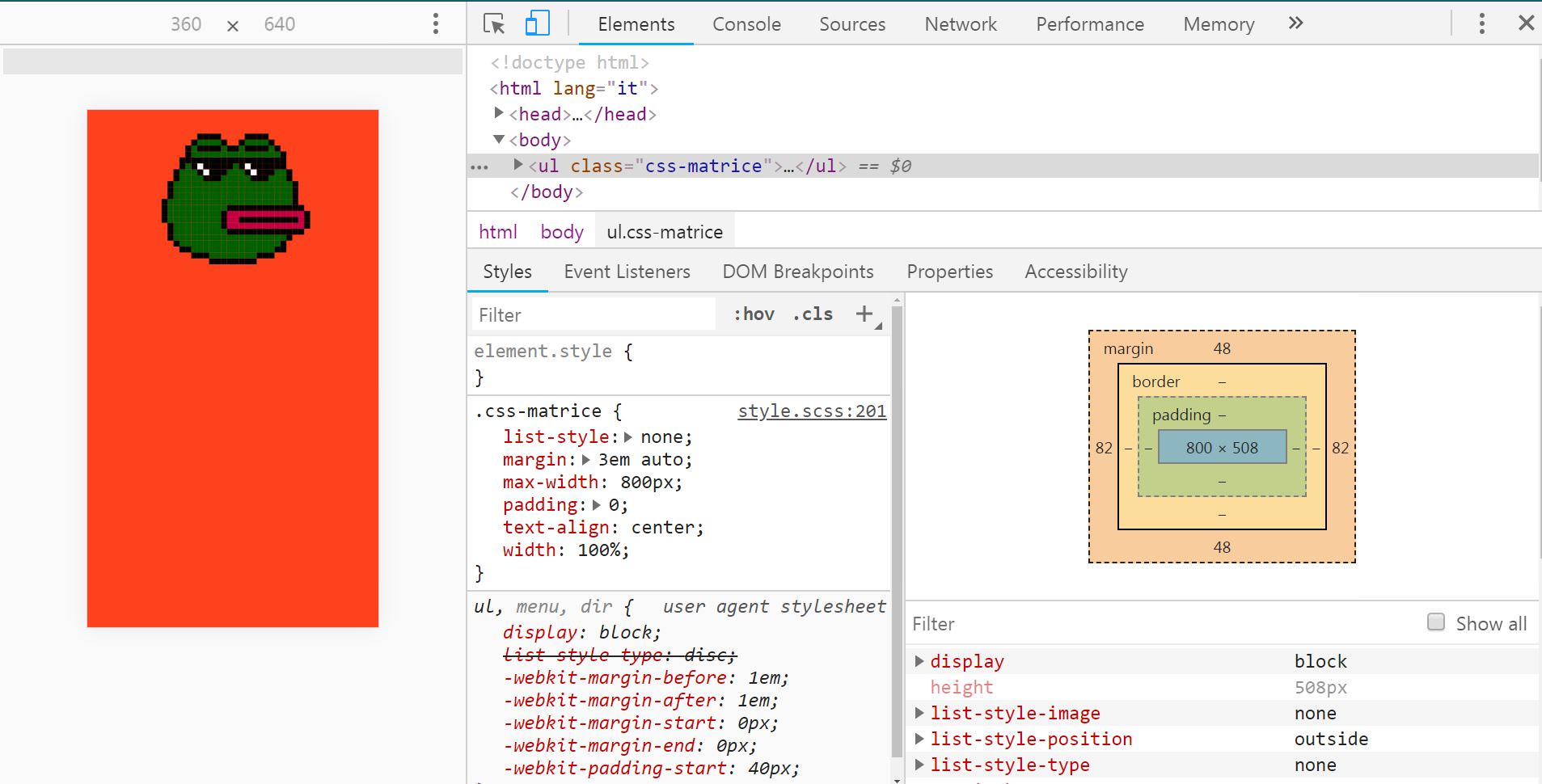Select ul.css-matrice in the breadcrumb
This screenshot has height=784, width=1542.
point(665,232)
